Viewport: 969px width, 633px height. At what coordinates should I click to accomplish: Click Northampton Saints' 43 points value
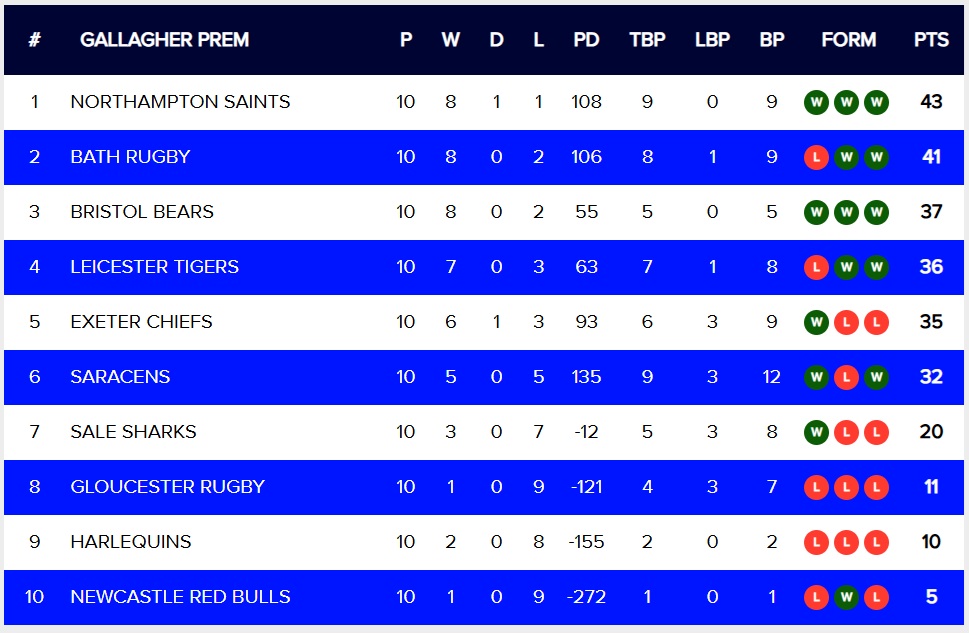pos(931,102)
